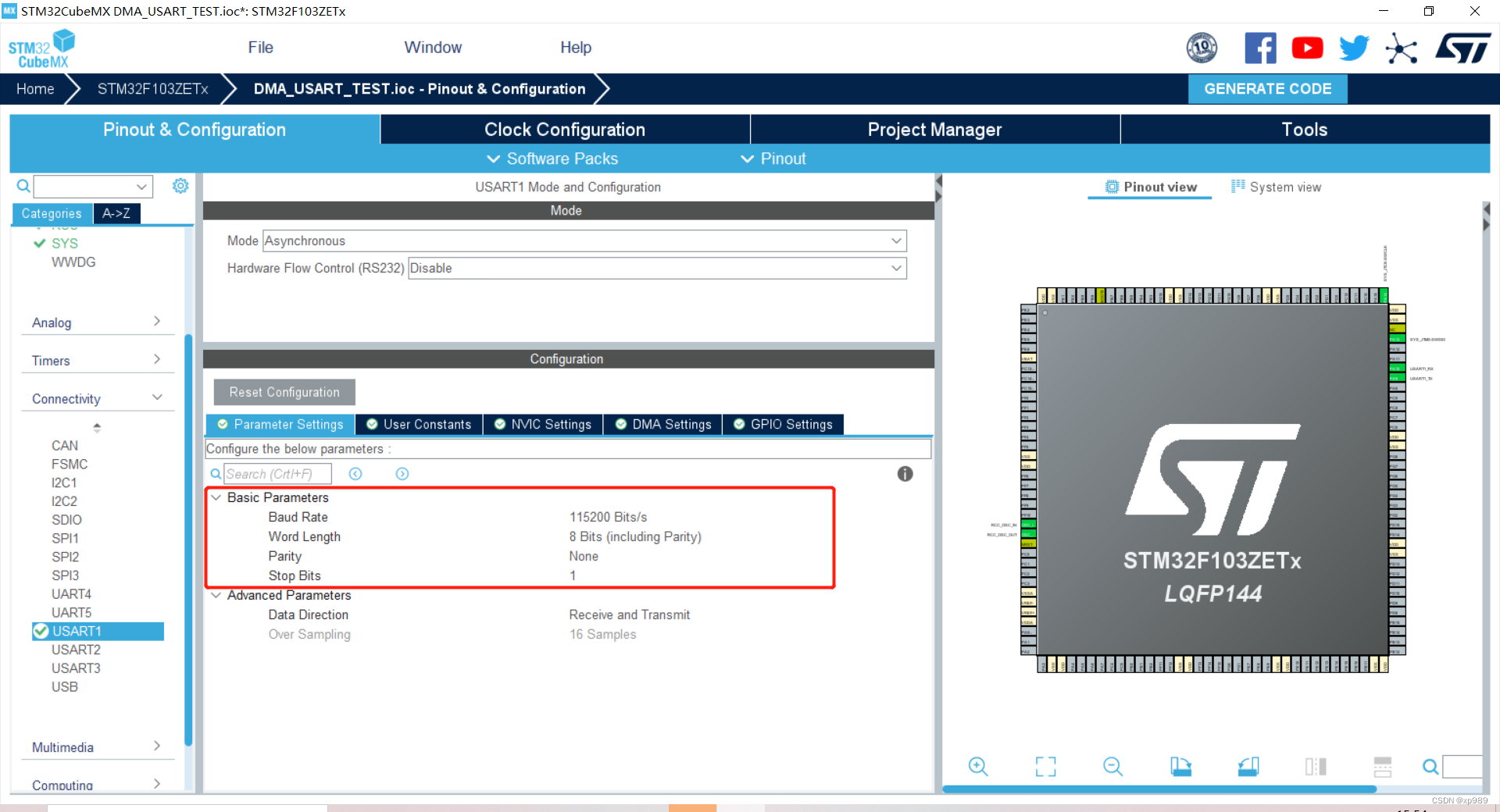The height and width of the screenshot is (812, 1500).
Task: Open the DMA Settings tab
Action: pos(663,424)
